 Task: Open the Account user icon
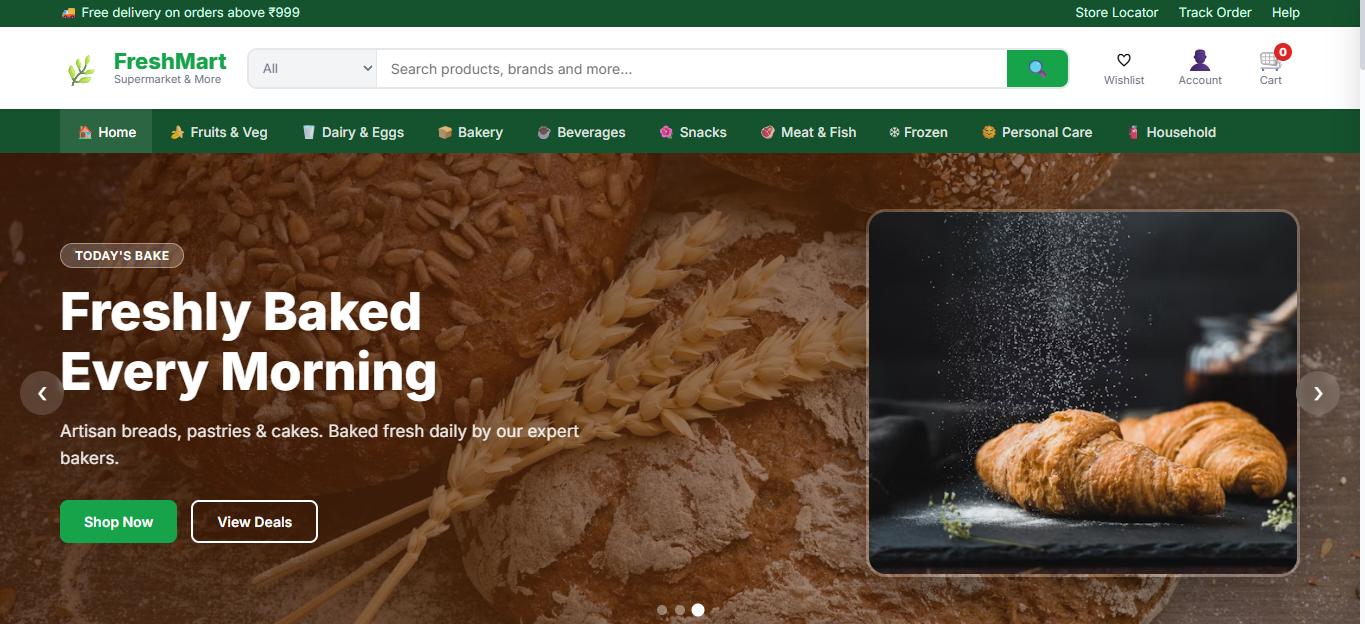point(1200,60)
